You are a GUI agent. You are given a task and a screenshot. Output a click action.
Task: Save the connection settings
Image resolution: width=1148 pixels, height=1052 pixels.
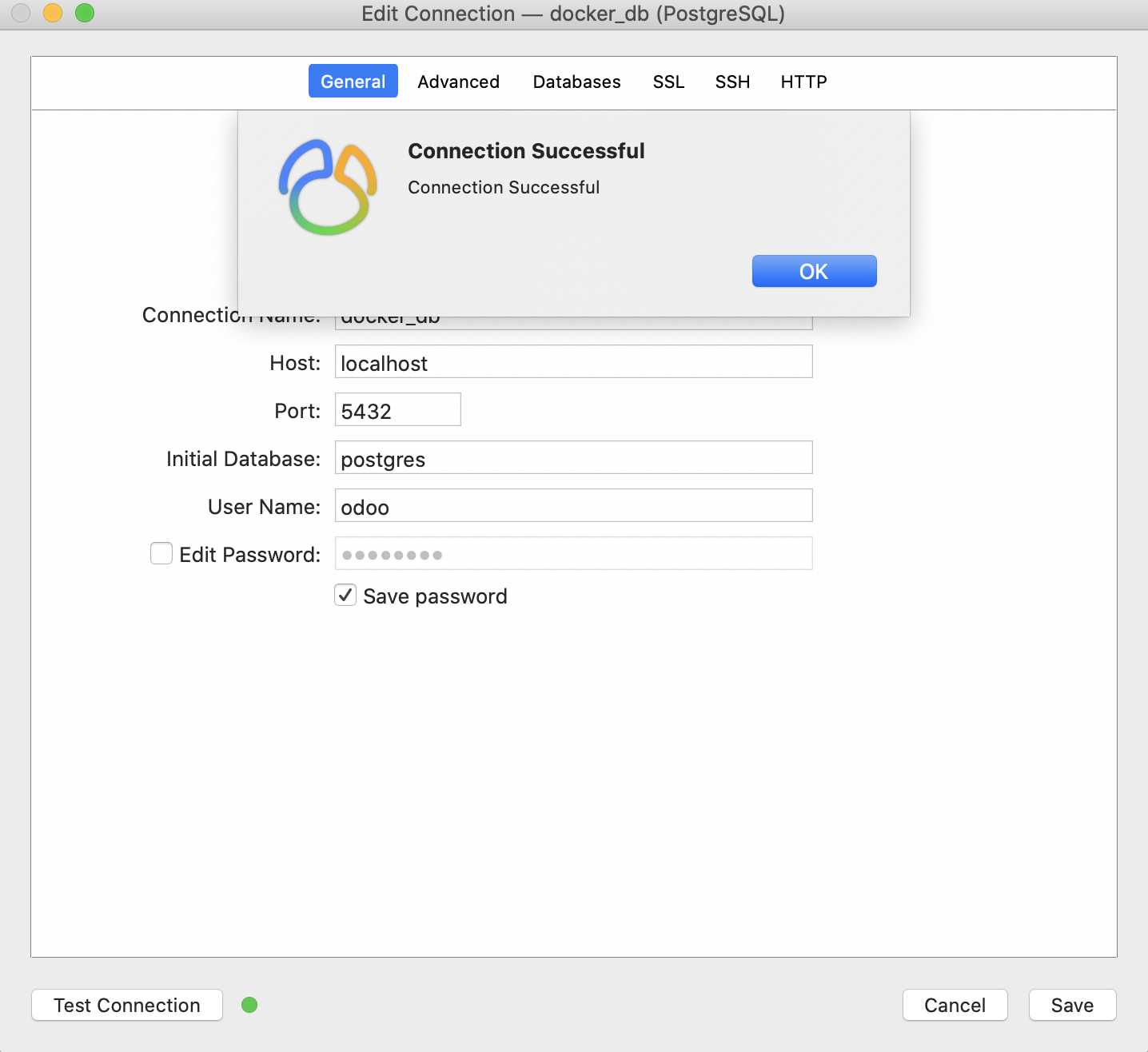click(x=1072, y=1005)
